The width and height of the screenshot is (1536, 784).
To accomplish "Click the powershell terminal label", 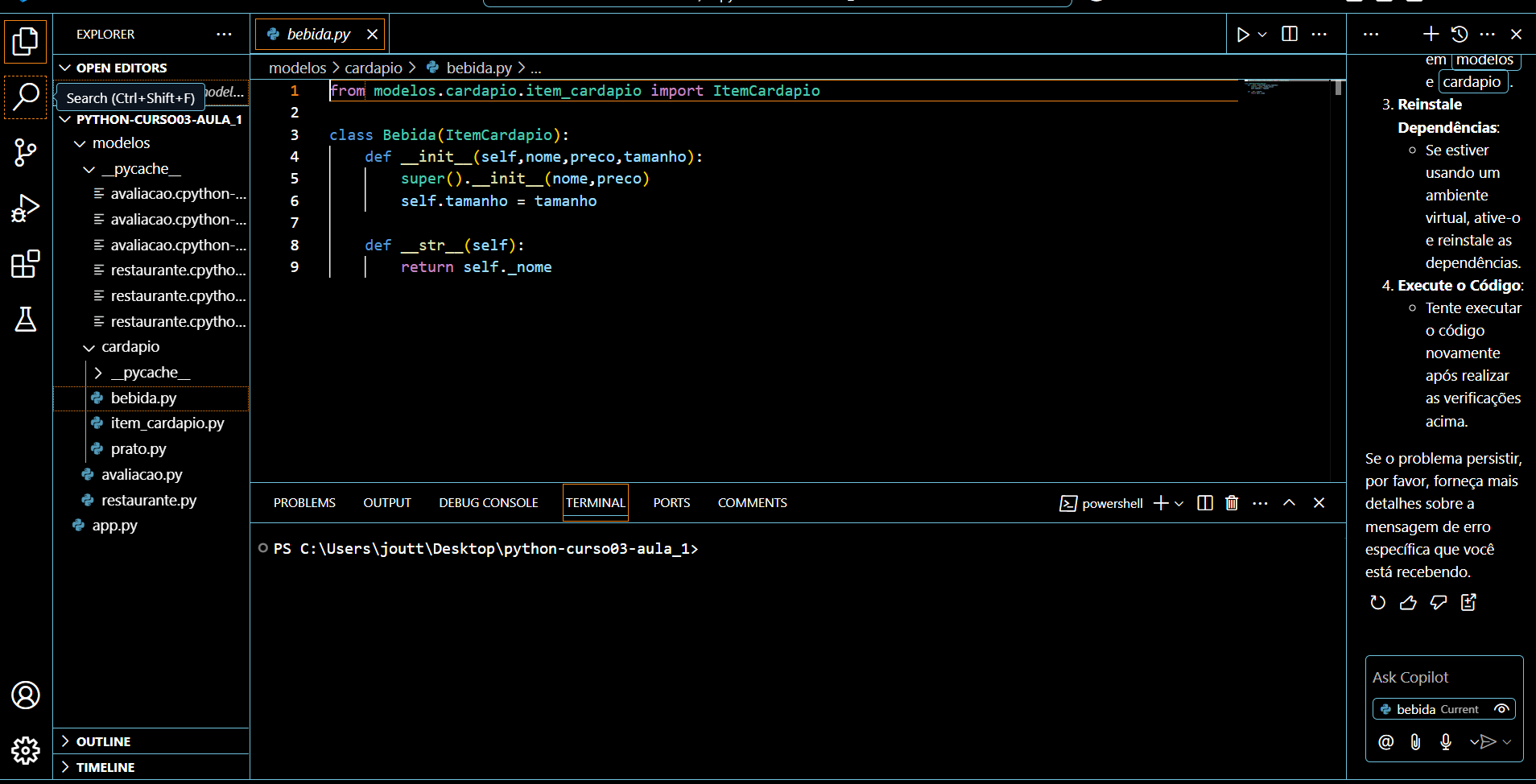I will tap(1101, 503).
